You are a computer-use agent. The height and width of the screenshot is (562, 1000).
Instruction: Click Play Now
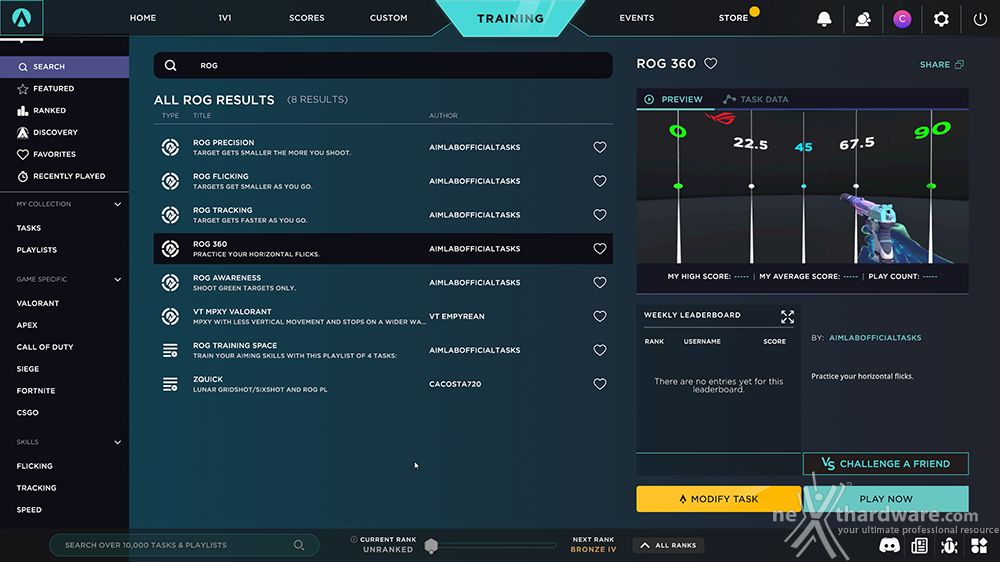(886, 499)
